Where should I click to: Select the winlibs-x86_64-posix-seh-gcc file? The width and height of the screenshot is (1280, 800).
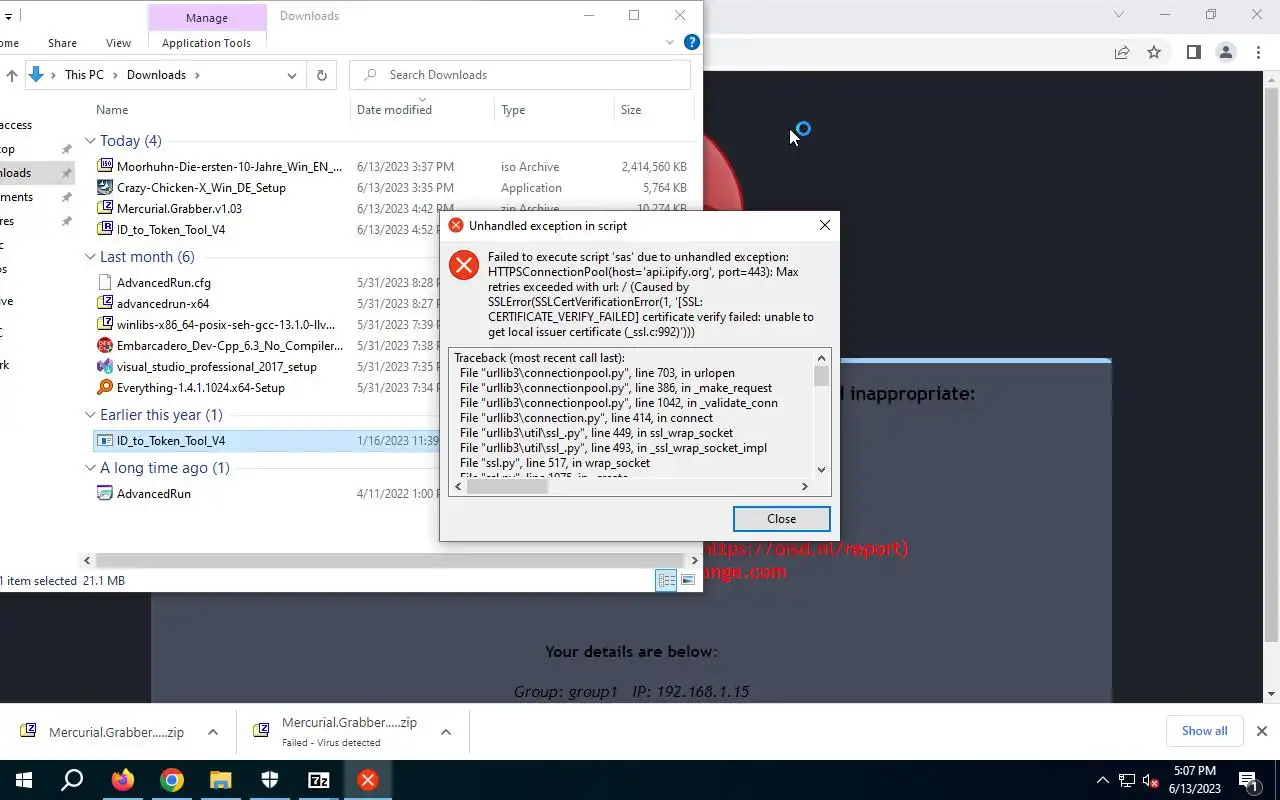coord(226,325)
